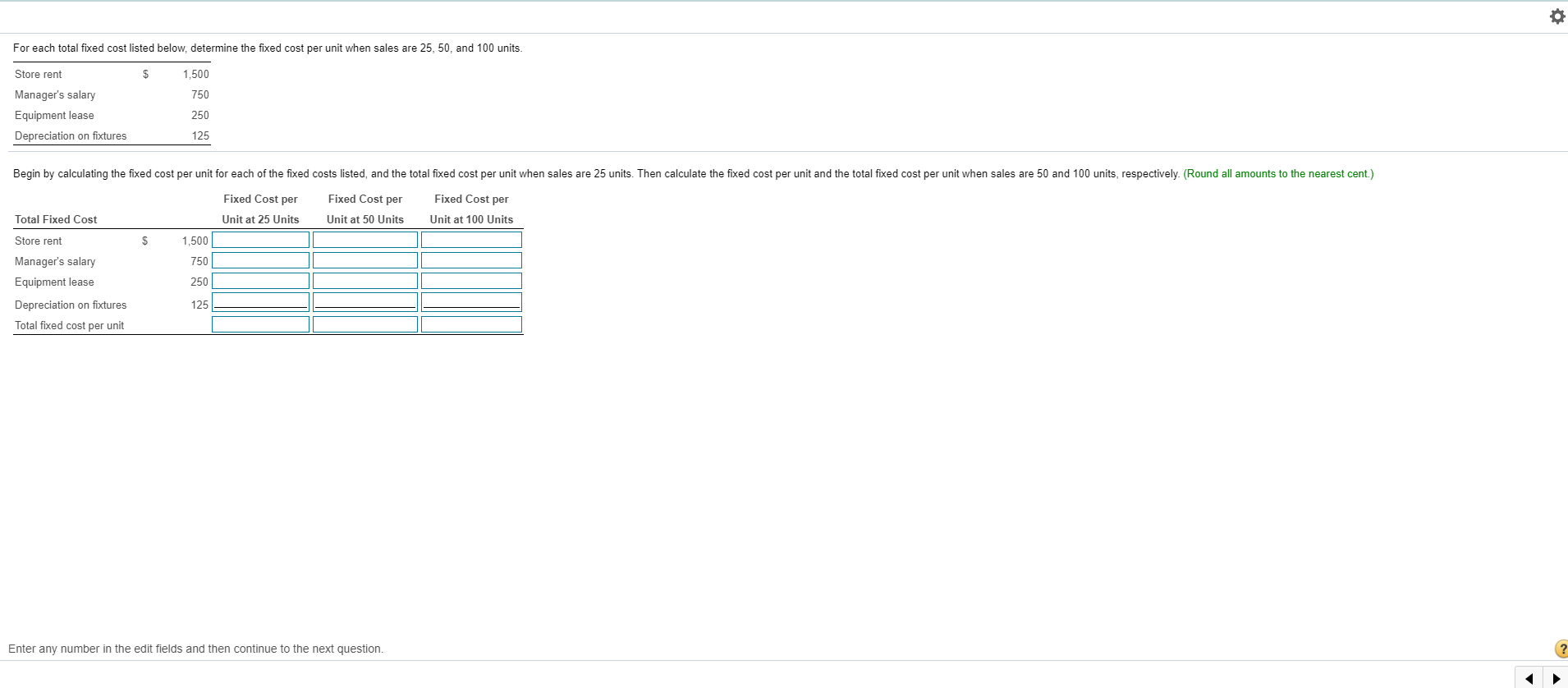Image resolution: width=1568 pixels, height=688 pixels.
Task: Click the 'Enter any number in the edit fields' message
Action: point(195,649)
